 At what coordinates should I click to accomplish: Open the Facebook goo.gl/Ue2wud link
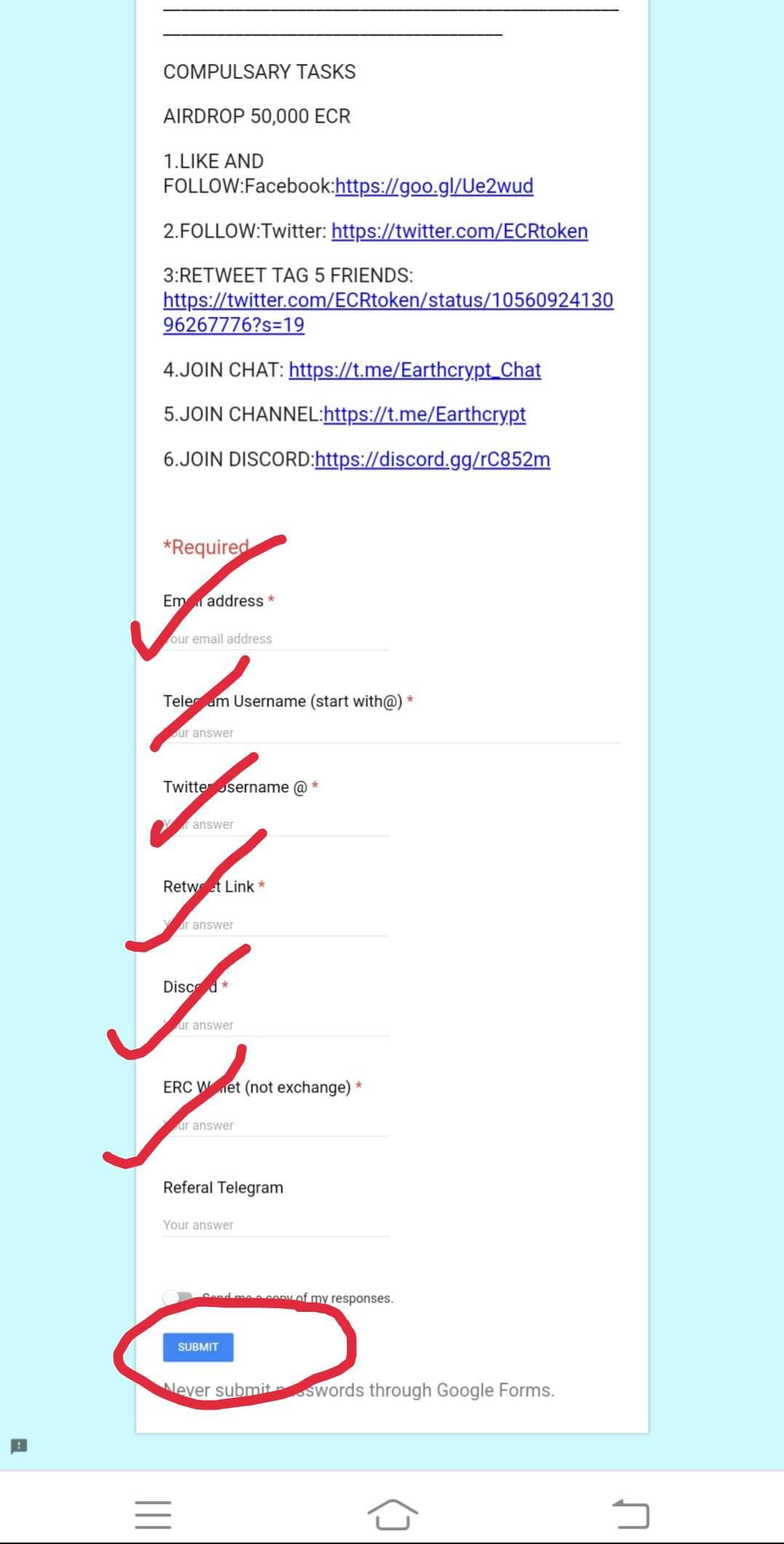434,186
